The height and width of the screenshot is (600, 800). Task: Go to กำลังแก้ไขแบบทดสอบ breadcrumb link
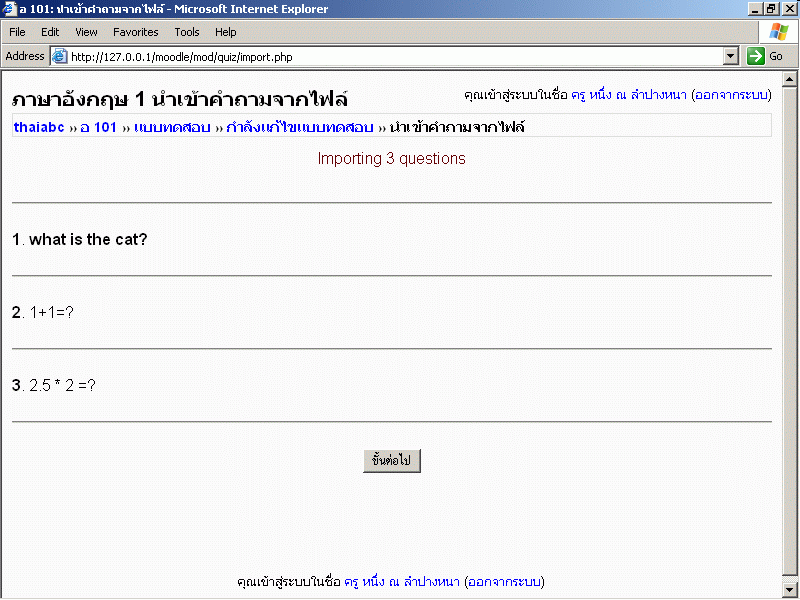pos(300,127)
